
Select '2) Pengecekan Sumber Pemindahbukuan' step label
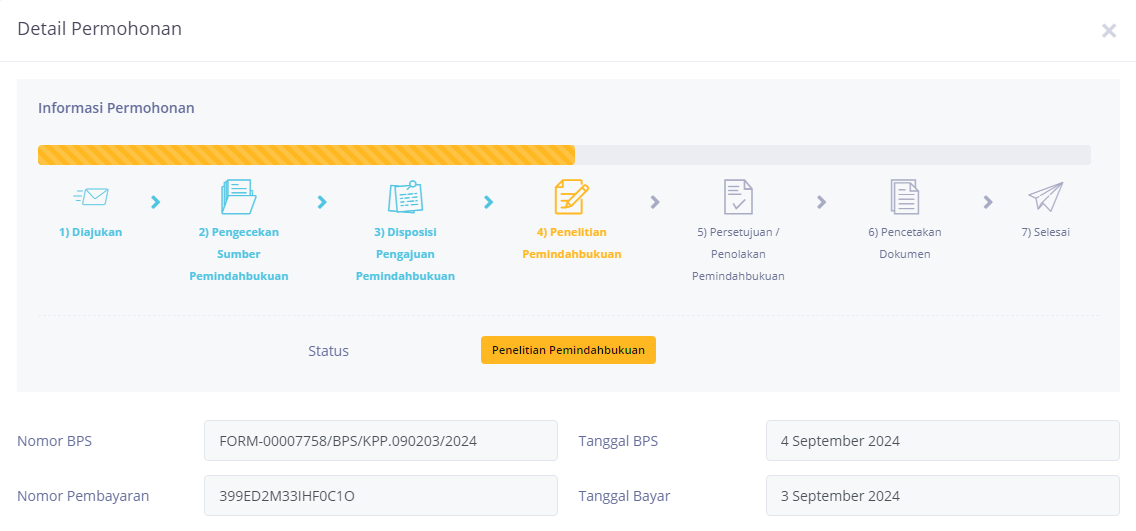click(238, 254)
